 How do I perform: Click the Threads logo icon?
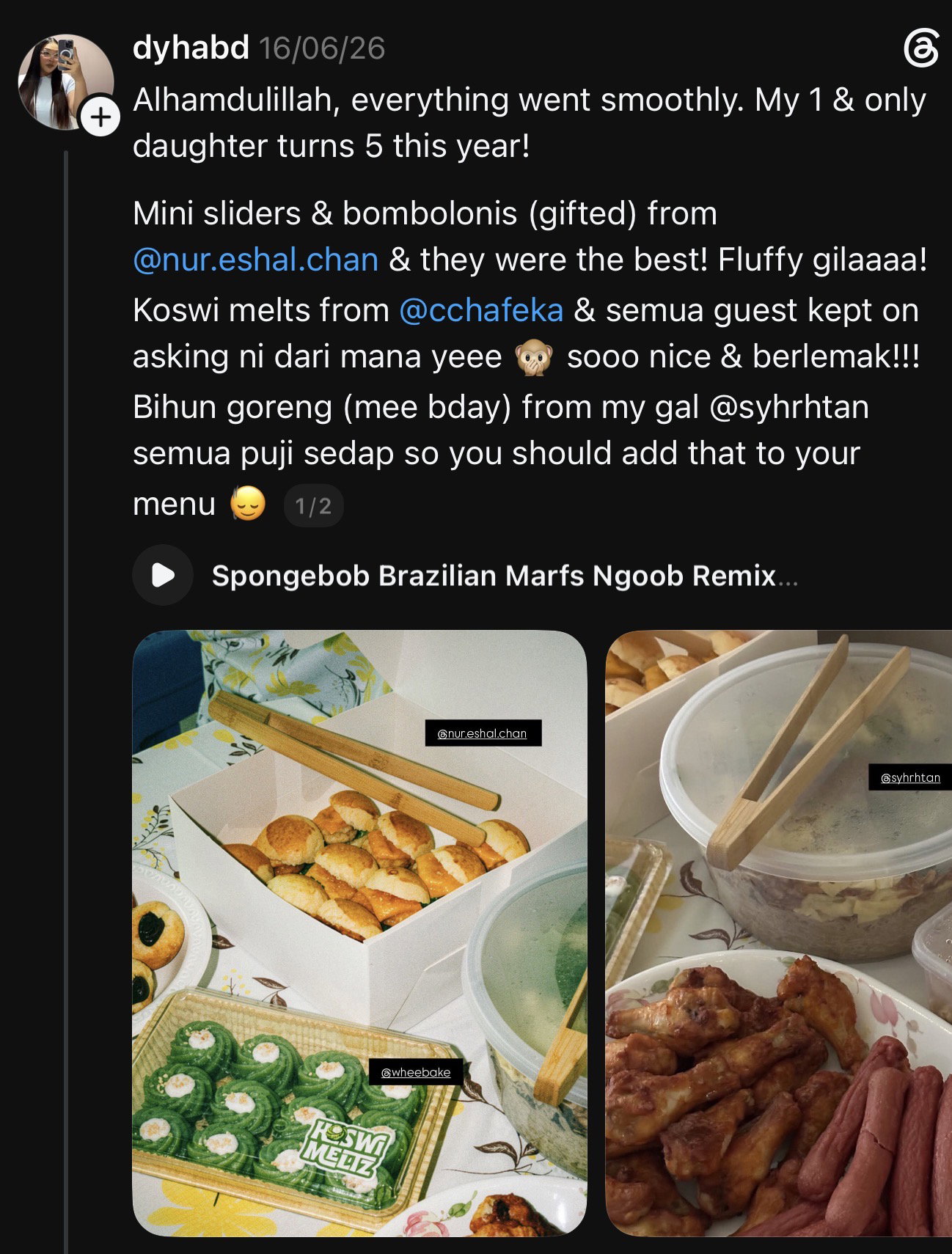tap(920, 48)
